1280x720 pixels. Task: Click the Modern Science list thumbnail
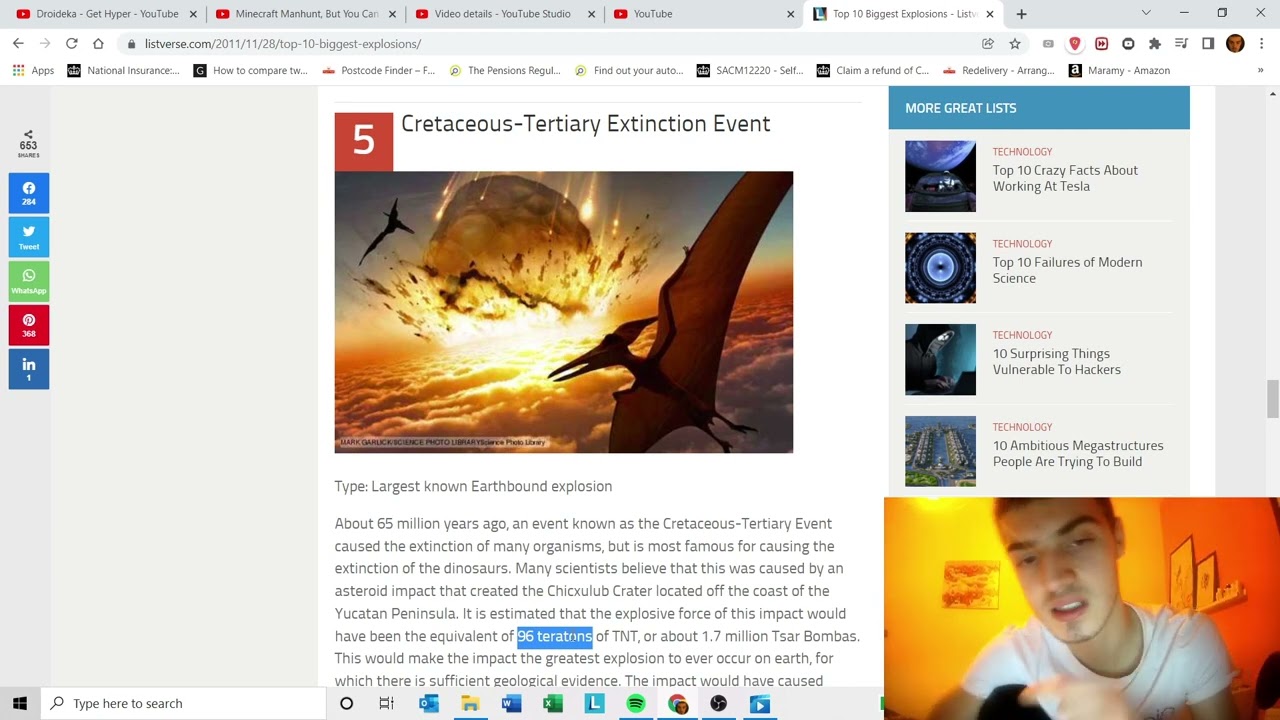(940, 268)
